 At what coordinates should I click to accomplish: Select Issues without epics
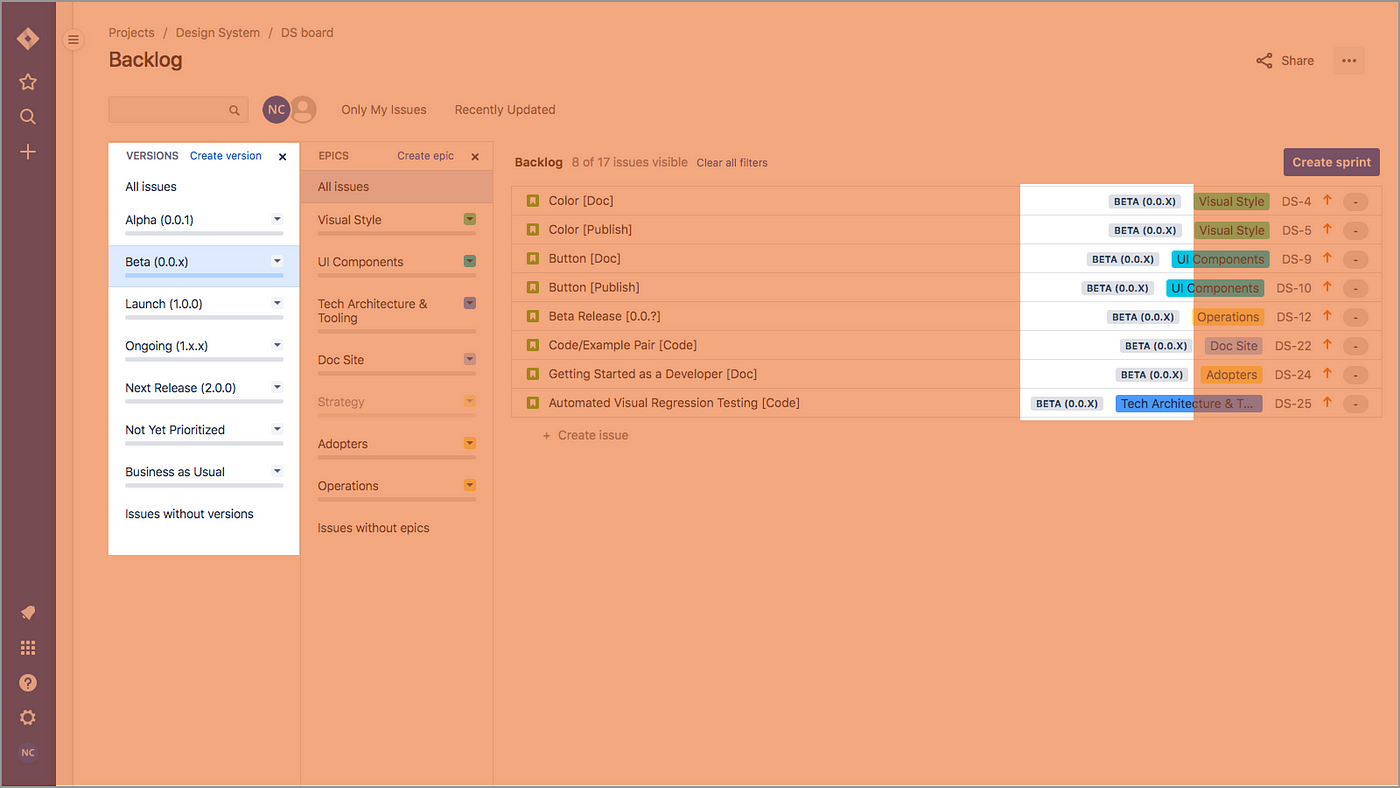click(x=373, y=528)
